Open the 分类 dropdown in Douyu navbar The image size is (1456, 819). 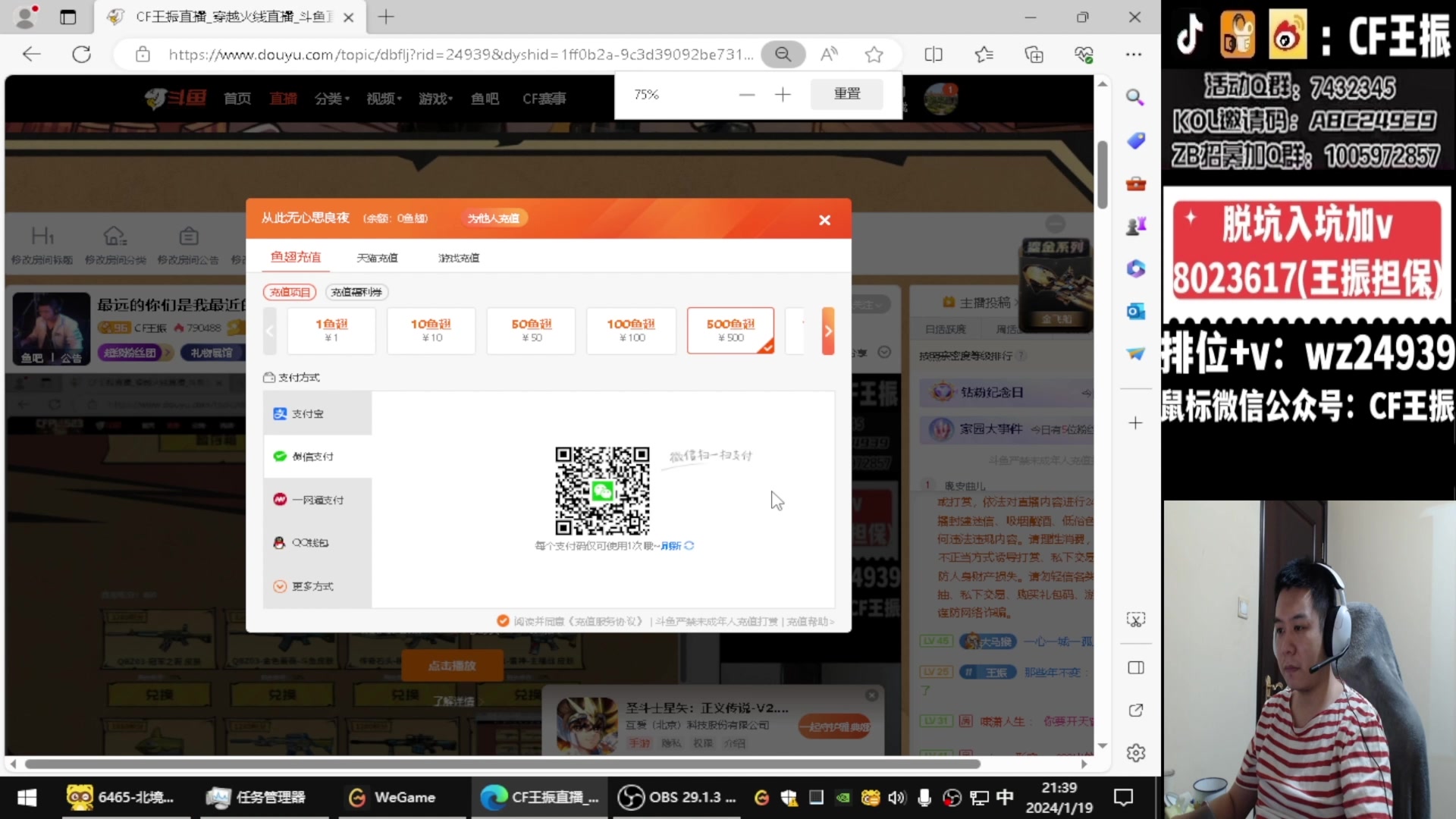click(x=331, y=99)
